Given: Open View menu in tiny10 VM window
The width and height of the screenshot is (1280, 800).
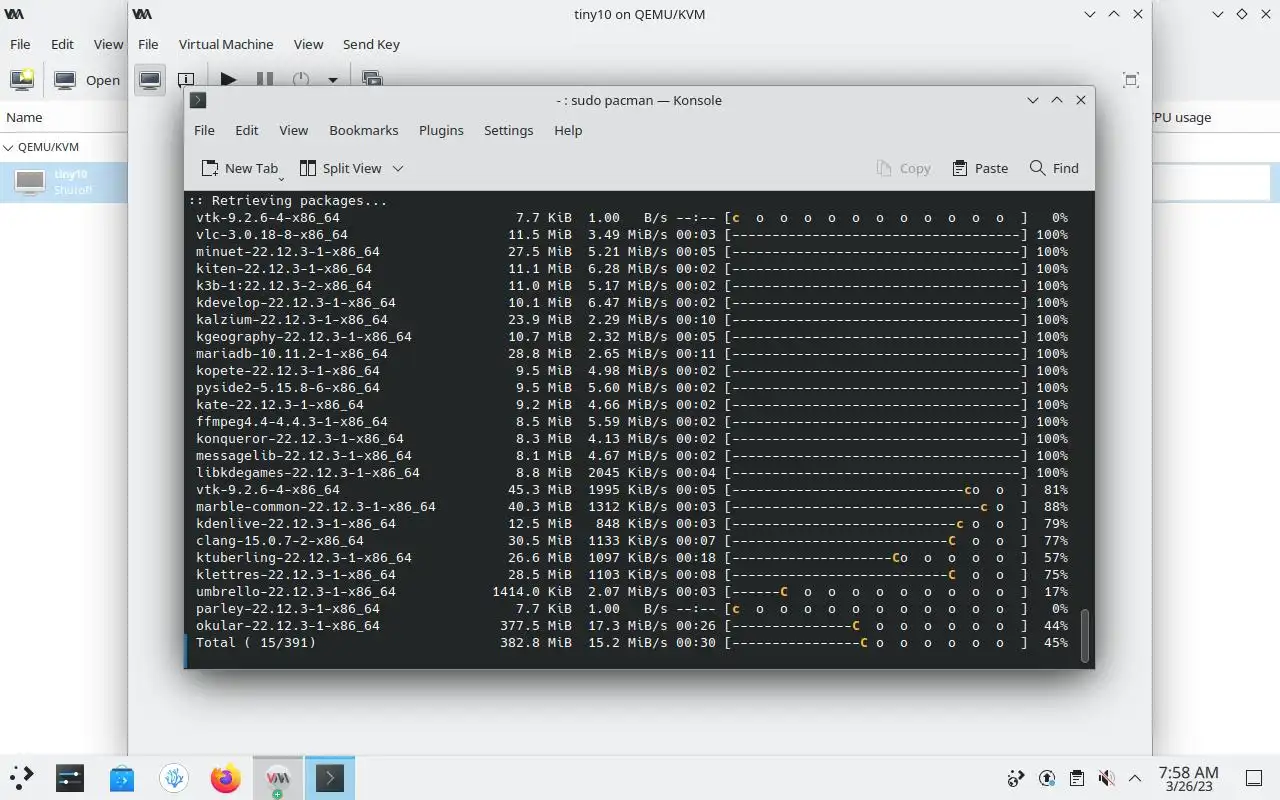Looking at the screenshot, I should (x=308, y=44).
